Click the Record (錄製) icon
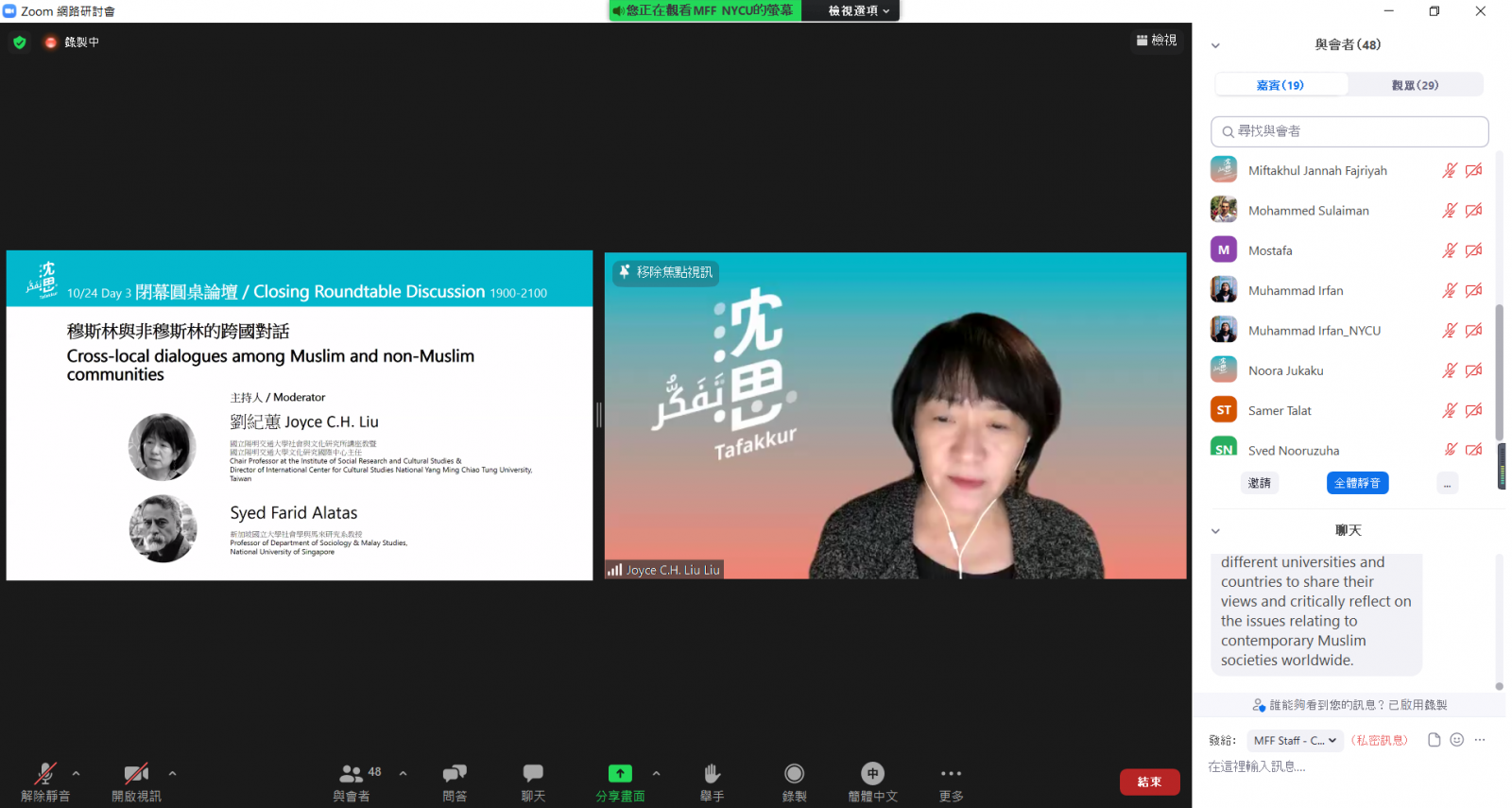Viewport: 1512px width, 808px height. point(794,774)
